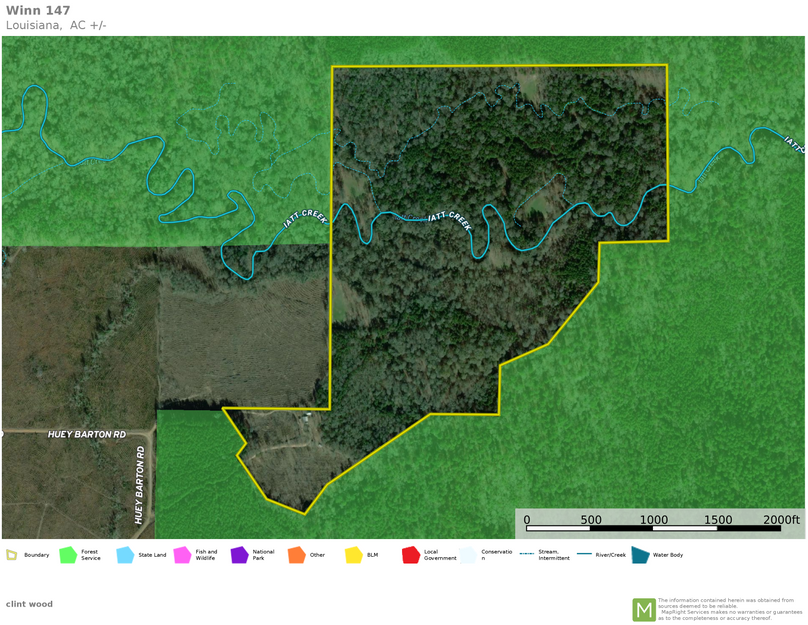
Task: Click the orange Other legend swatch
Action: tap(296, 555)
